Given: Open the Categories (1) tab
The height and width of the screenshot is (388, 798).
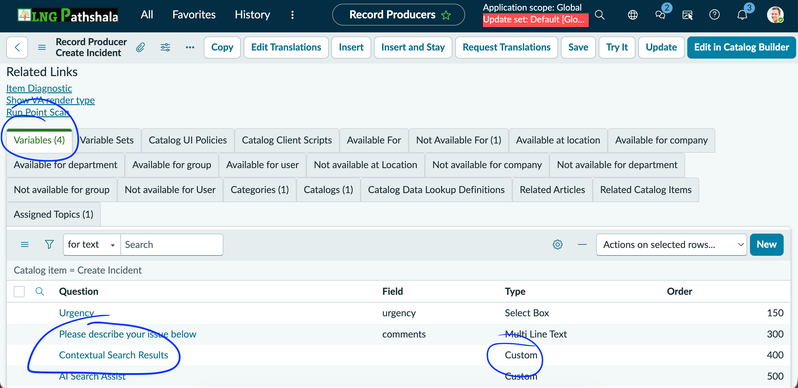Looking at the screenshot, I should (260, 190).
